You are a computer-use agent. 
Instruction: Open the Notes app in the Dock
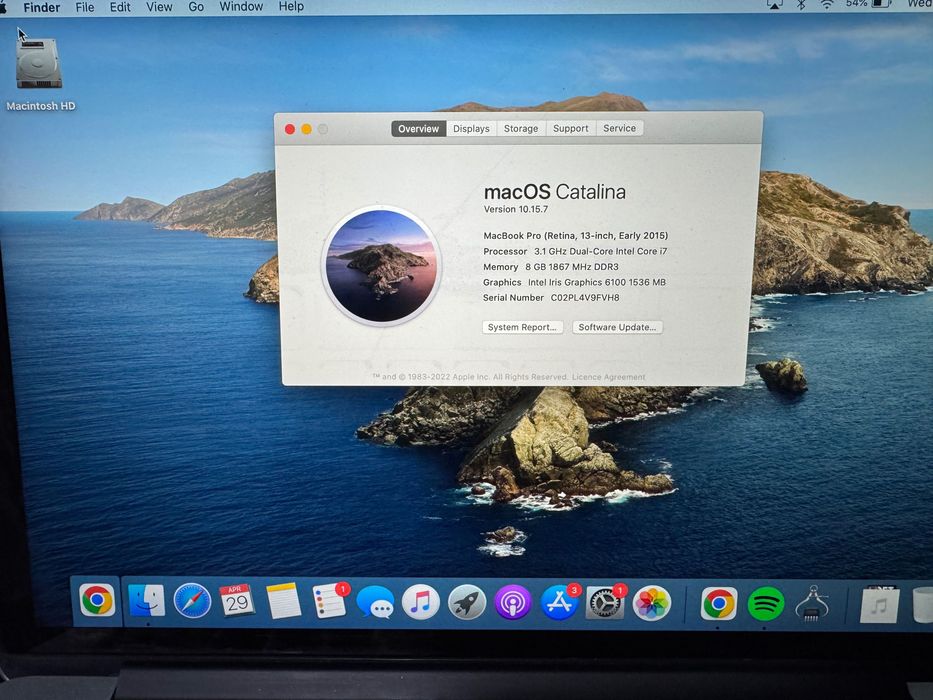point(283,601)
